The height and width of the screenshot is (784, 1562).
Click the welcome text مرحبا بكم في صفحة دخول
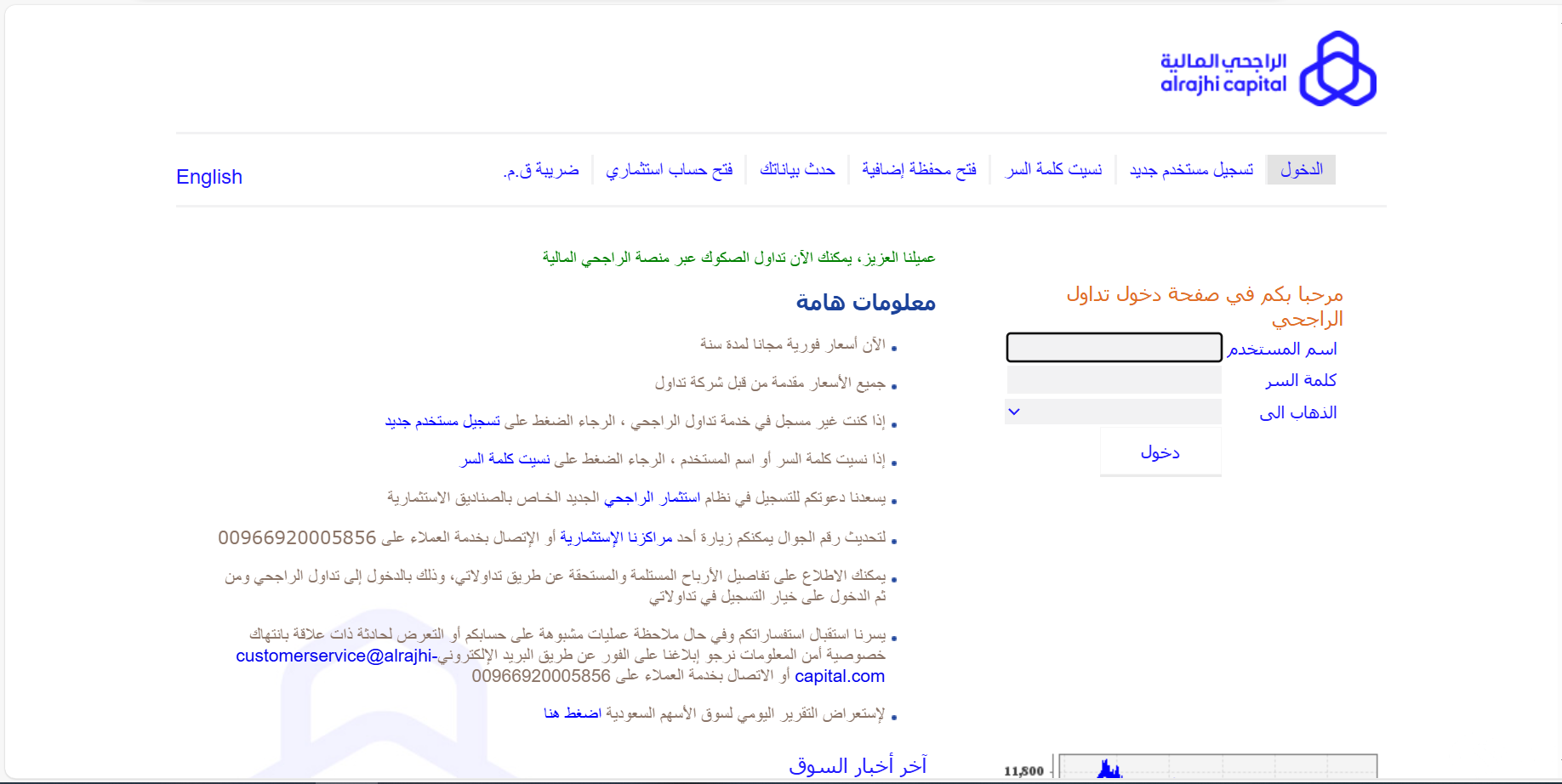[1205, 306]
